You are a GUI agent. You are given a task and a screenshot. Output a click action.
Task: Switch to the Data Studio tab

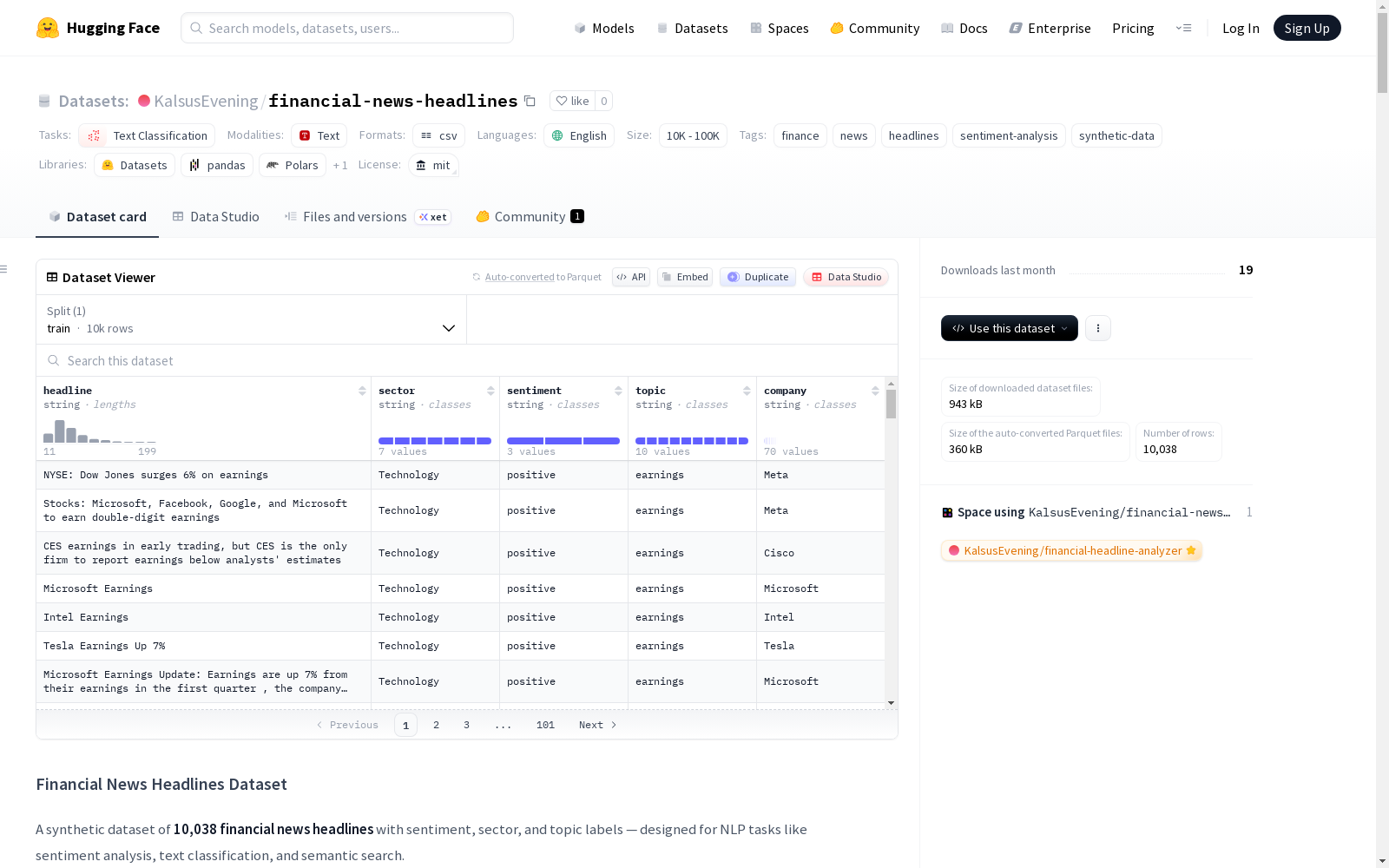point(215,217)
